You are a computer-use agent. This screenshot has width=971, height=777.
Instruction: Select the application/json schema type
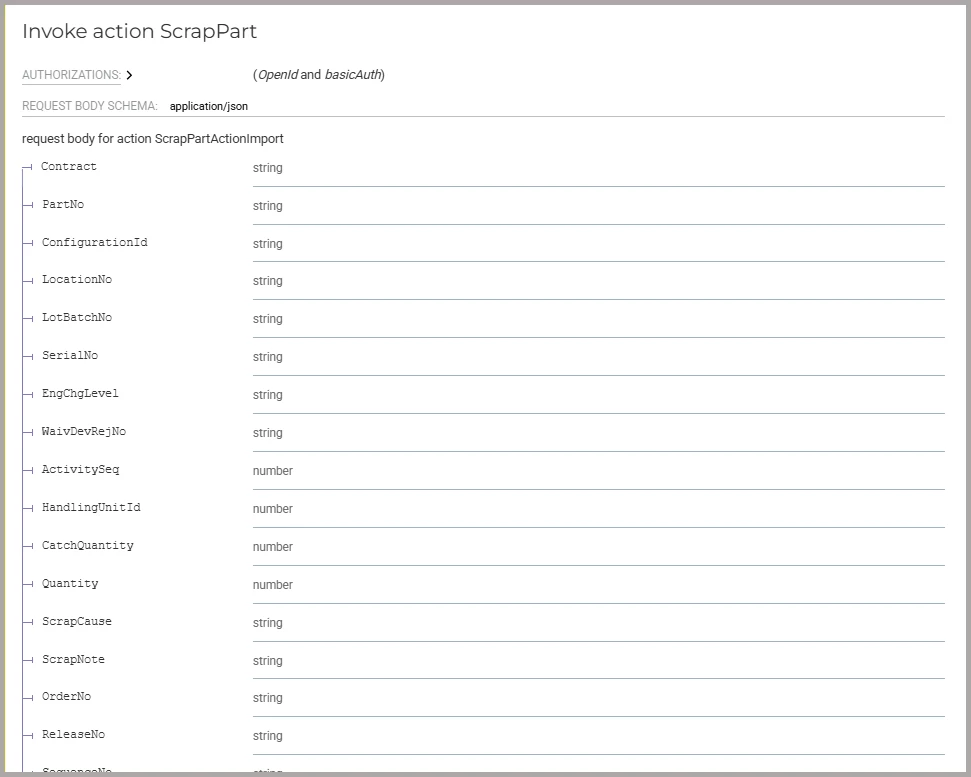coord(209,106)
